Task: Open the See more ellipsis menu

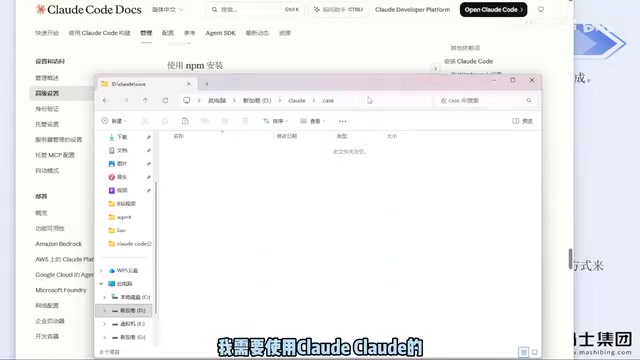Action: 342,121
